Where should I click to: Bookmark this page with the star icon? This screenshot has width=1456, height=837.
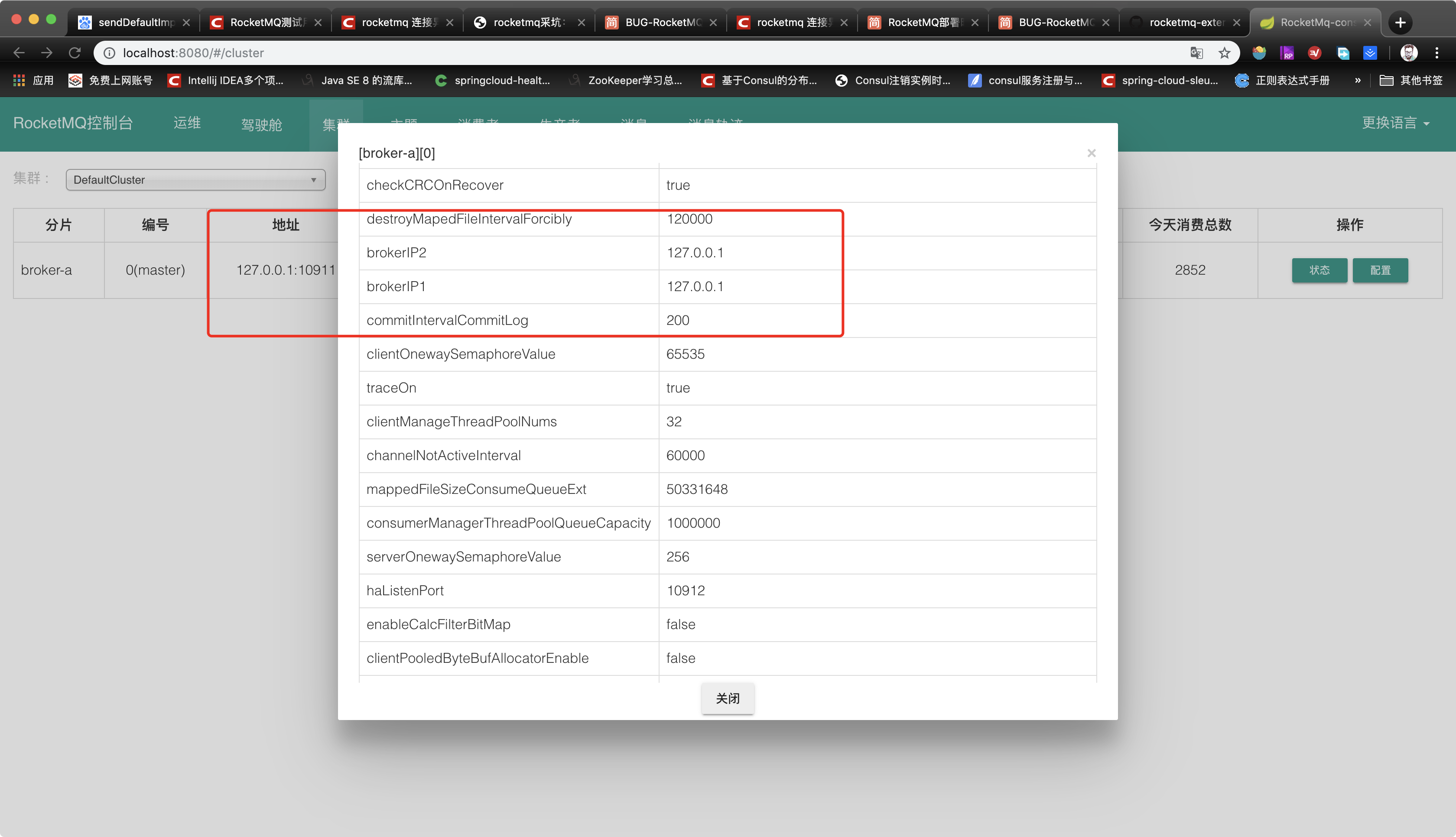[1224, 53]
